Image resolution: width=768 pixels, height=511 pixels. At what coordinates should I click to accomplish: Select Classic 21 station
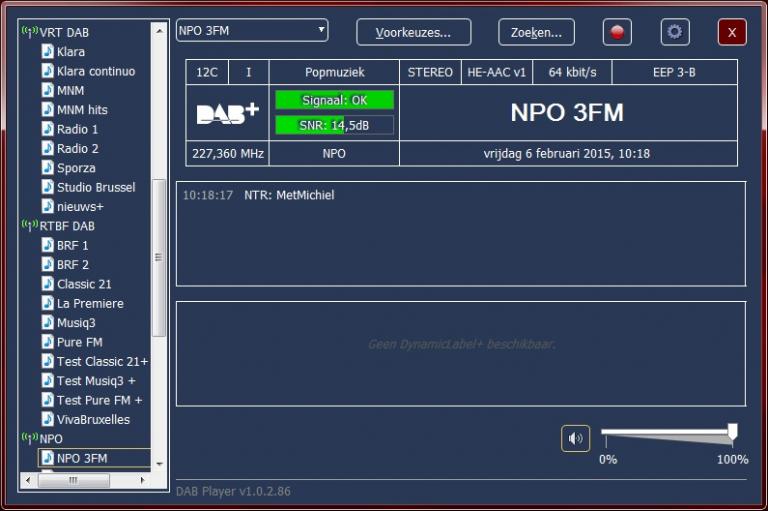[84, 284]
